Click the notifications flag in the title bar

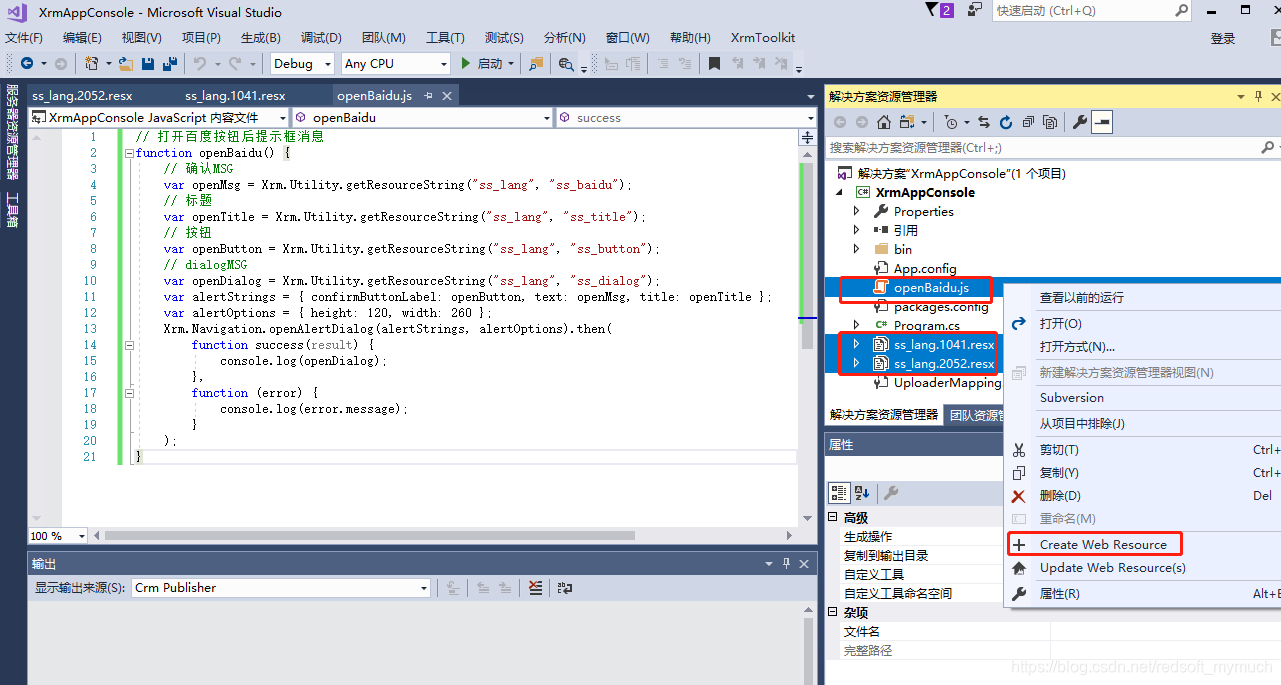(931, 10)
